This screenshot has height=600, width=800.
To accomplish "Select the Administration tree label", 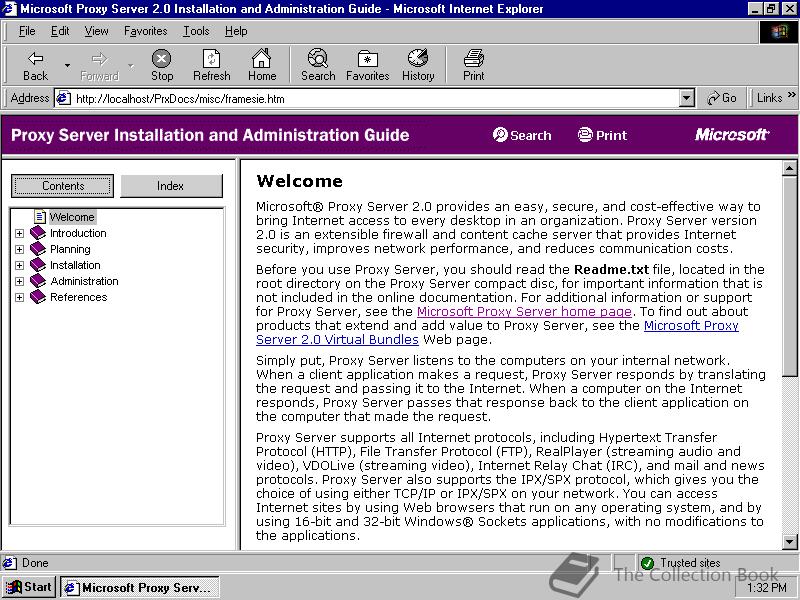I will tap(84, 281).
